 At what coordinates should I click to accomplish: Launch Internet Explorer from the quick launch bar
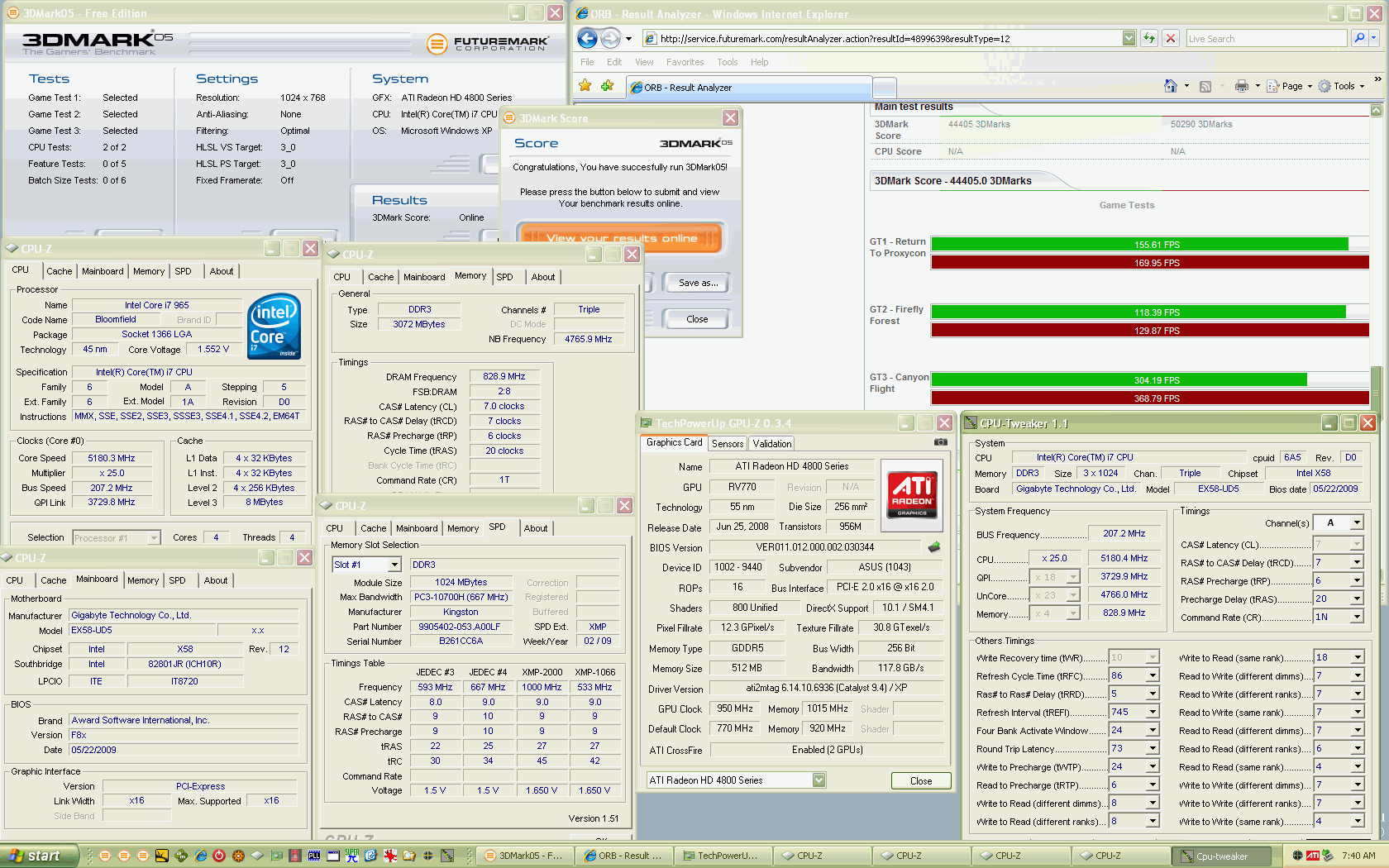click(x=200, y=856)
